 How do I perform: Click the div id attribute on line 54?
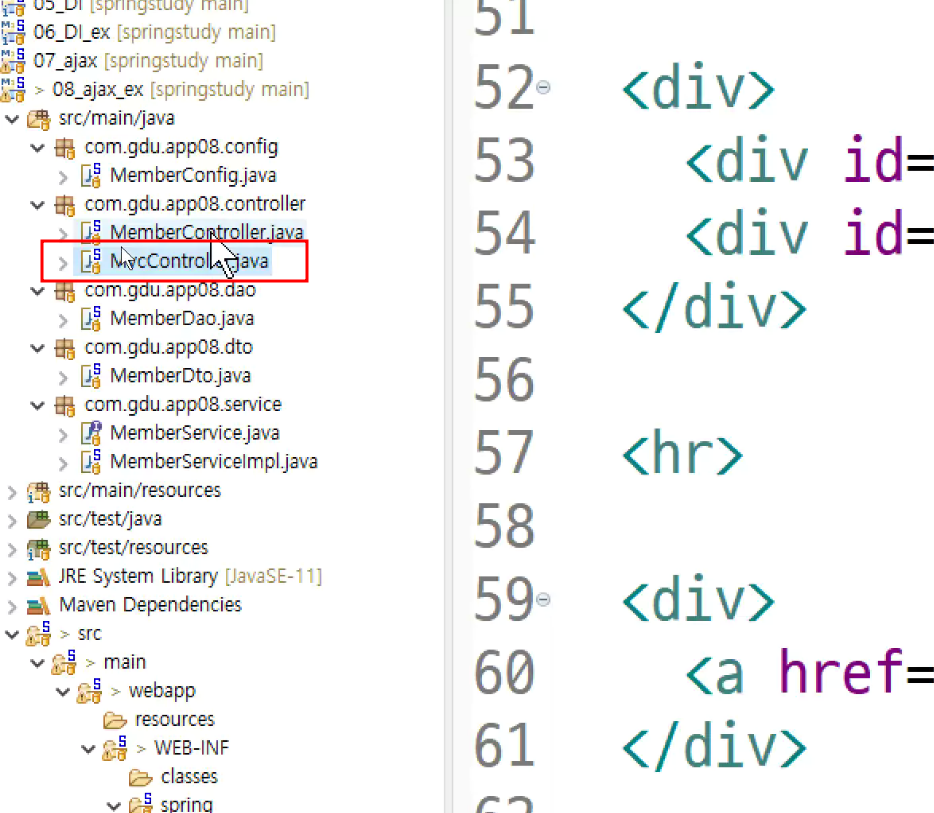[x=874, y=232]
